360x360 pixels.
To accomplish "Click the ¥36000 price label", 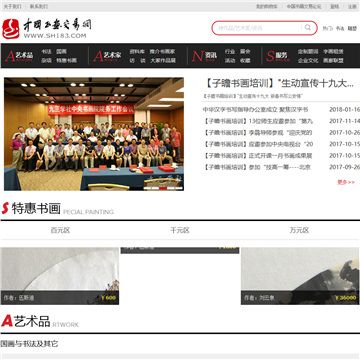I will [x=345, y=298].
